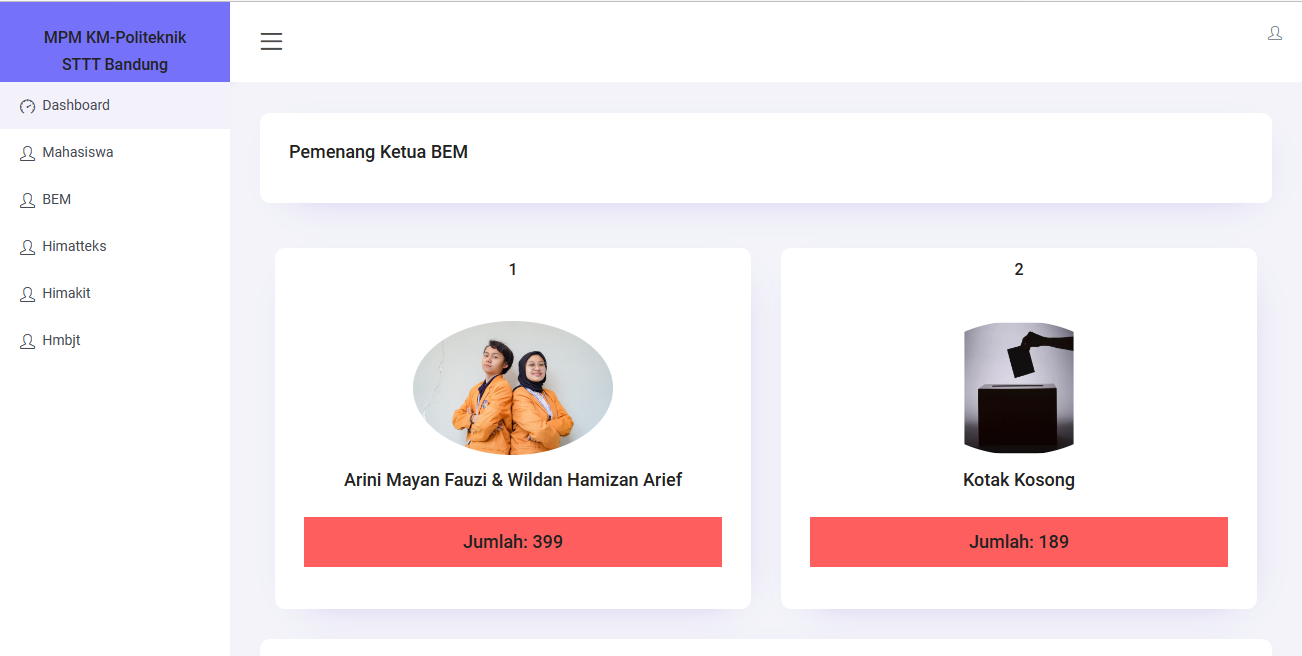Viewport: 1302px width, 656px height.
Task: Click the Mahasiswa person icon
Action: [28, 153]
